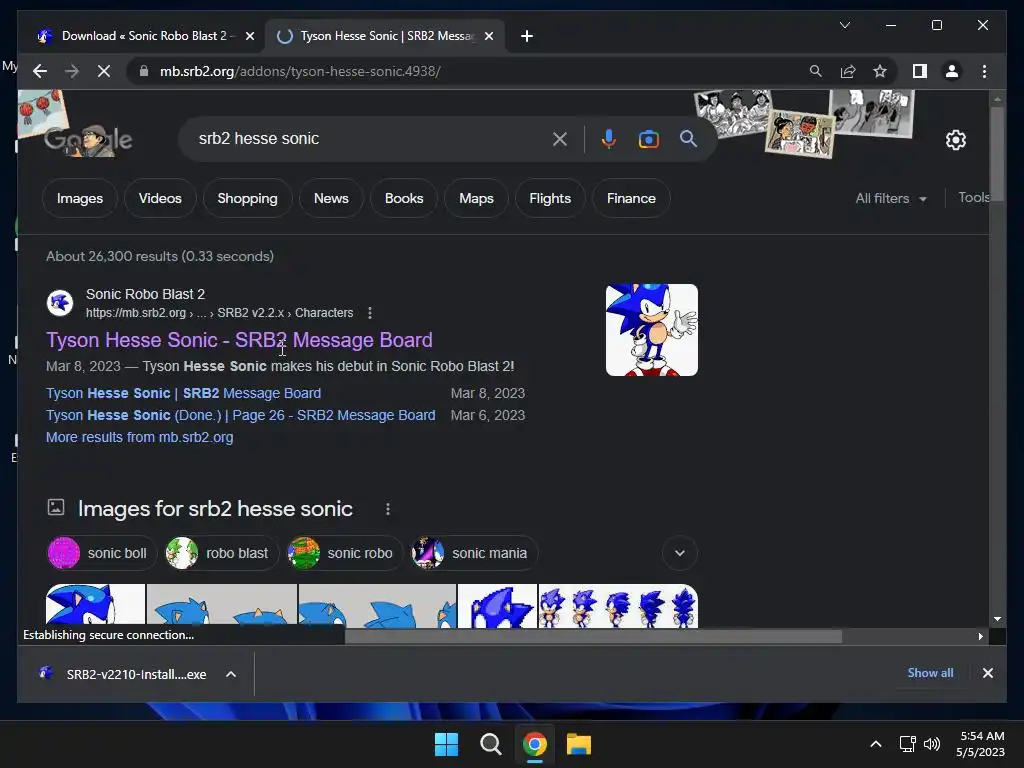View site info via the lock icon

(x=144, y=71)
